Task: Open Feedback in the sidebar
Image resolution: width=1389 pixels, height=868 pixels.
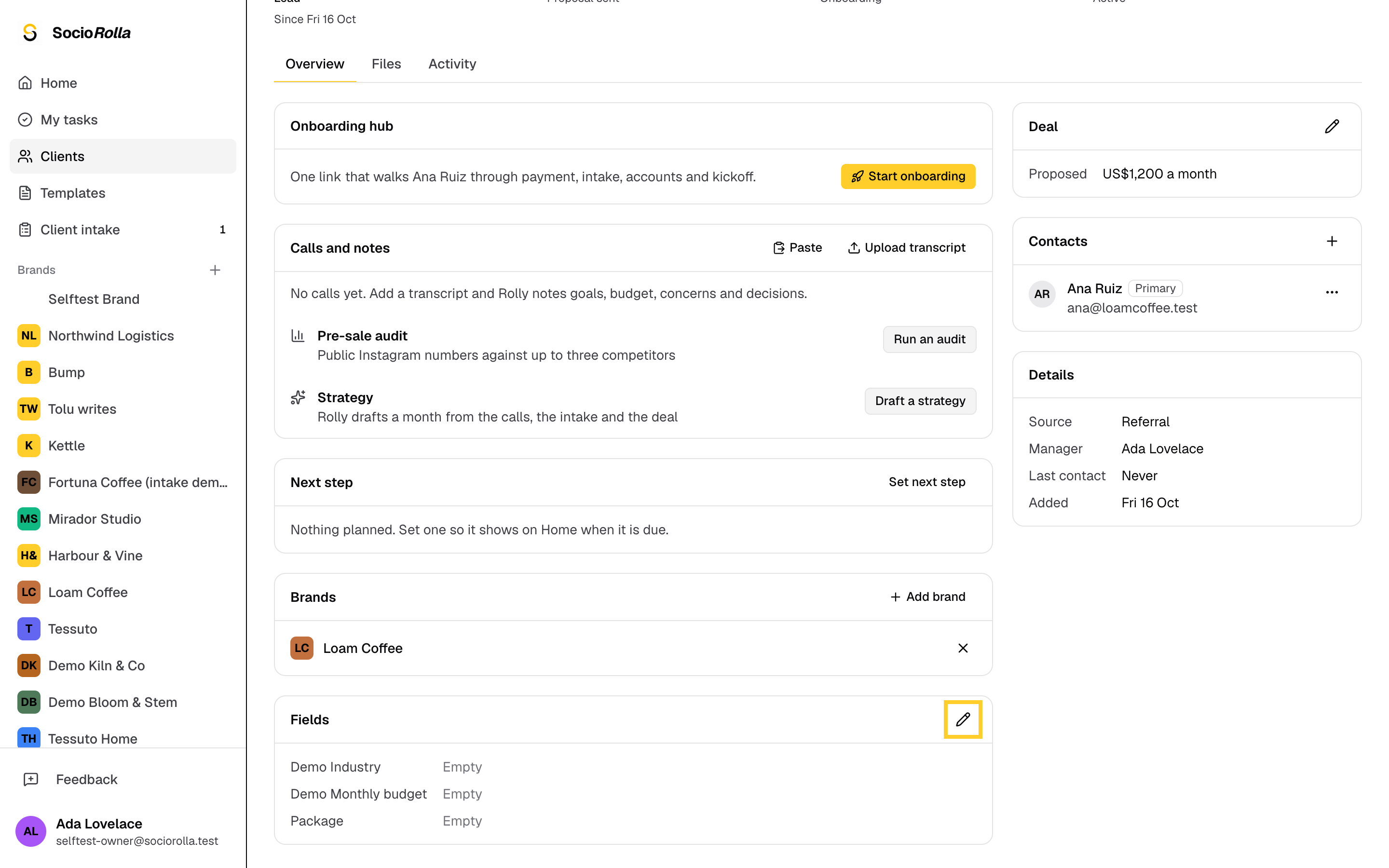Action: click(123, 779)
